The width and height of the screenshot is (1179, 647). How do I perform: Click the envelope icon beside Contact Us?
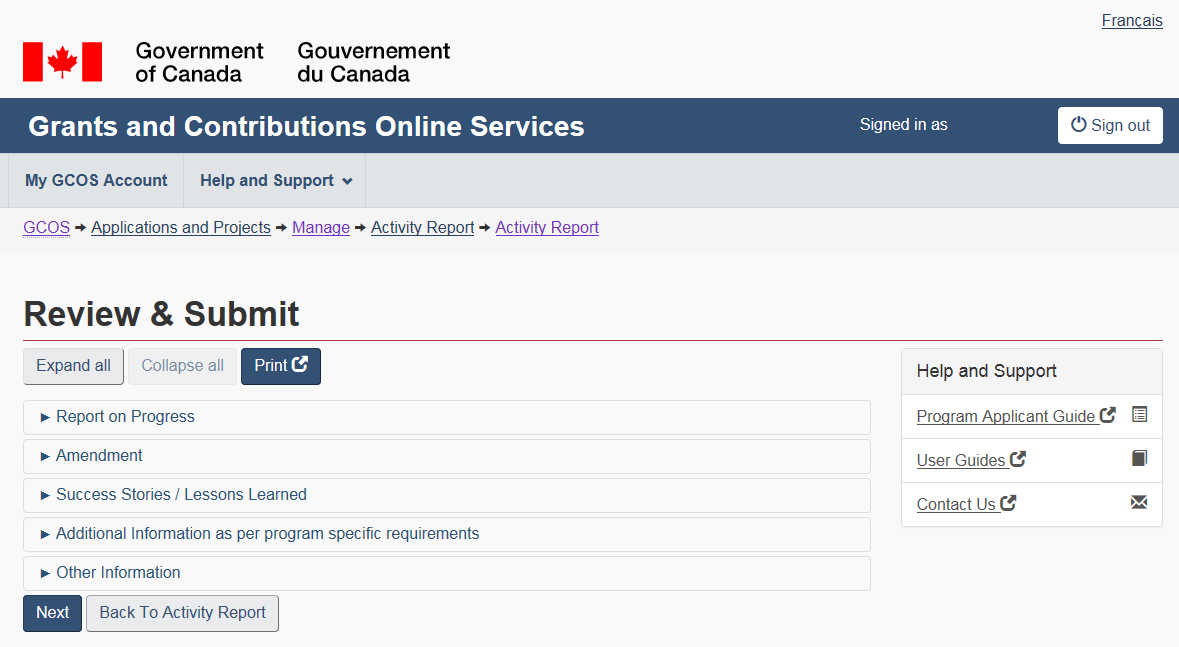1139,503
